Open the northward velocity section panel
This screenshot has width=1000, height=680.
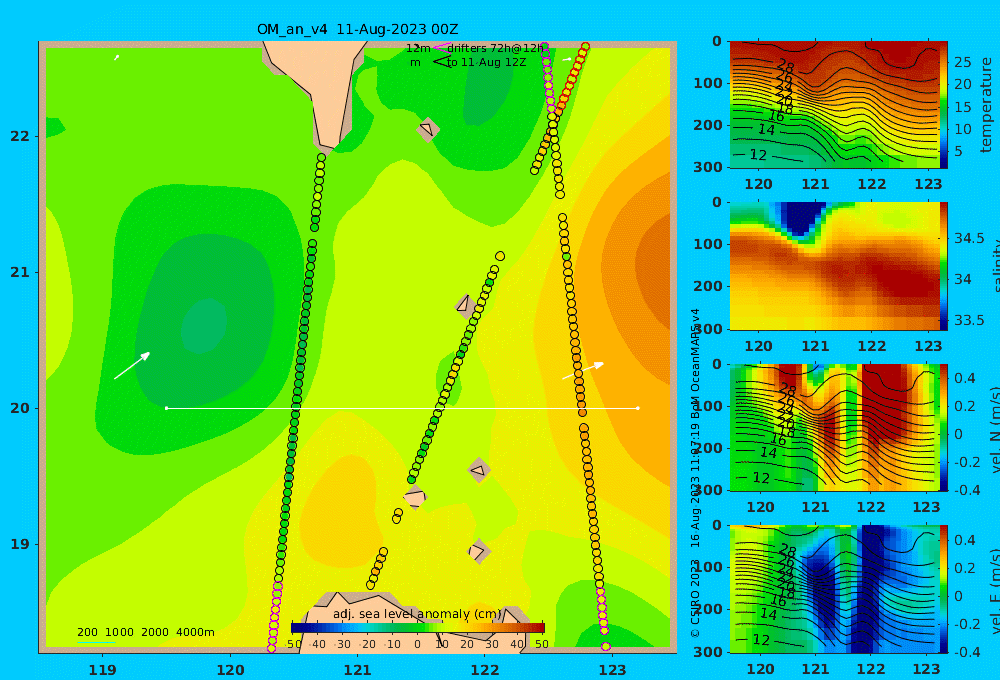pos(834,427)
